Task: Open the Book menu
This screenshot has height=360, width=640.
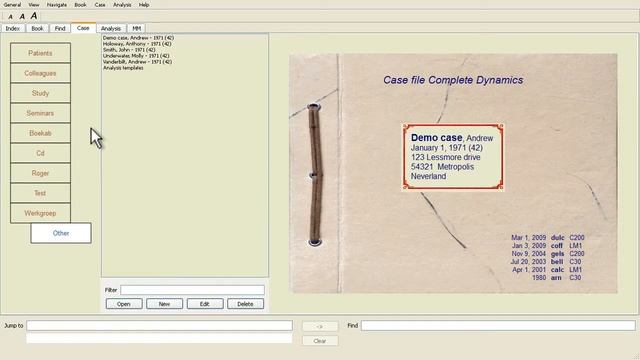Action: (x=80, y=5)
